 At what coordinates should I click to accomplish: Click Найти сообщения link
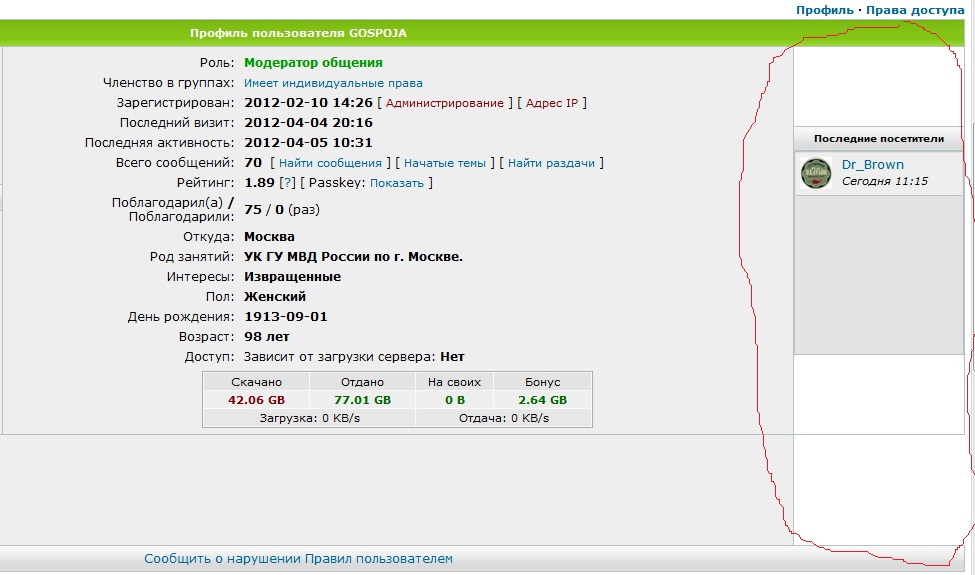pos(330,163)
